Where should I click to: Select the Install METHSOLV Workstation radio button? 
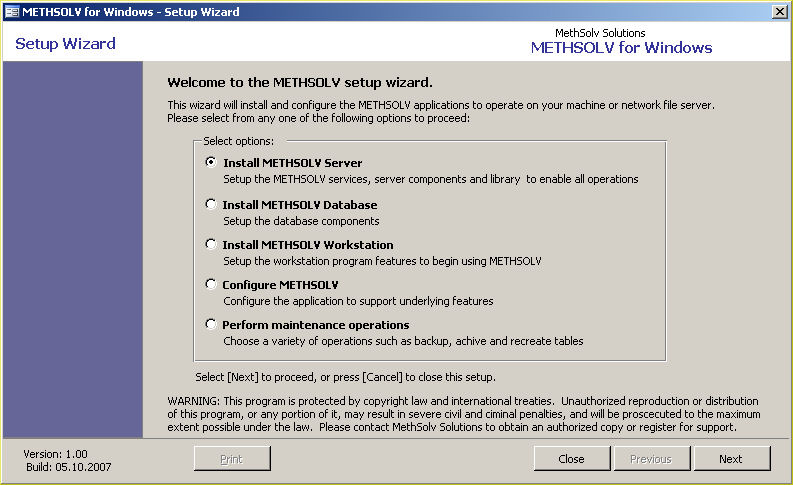click(211, 244)
